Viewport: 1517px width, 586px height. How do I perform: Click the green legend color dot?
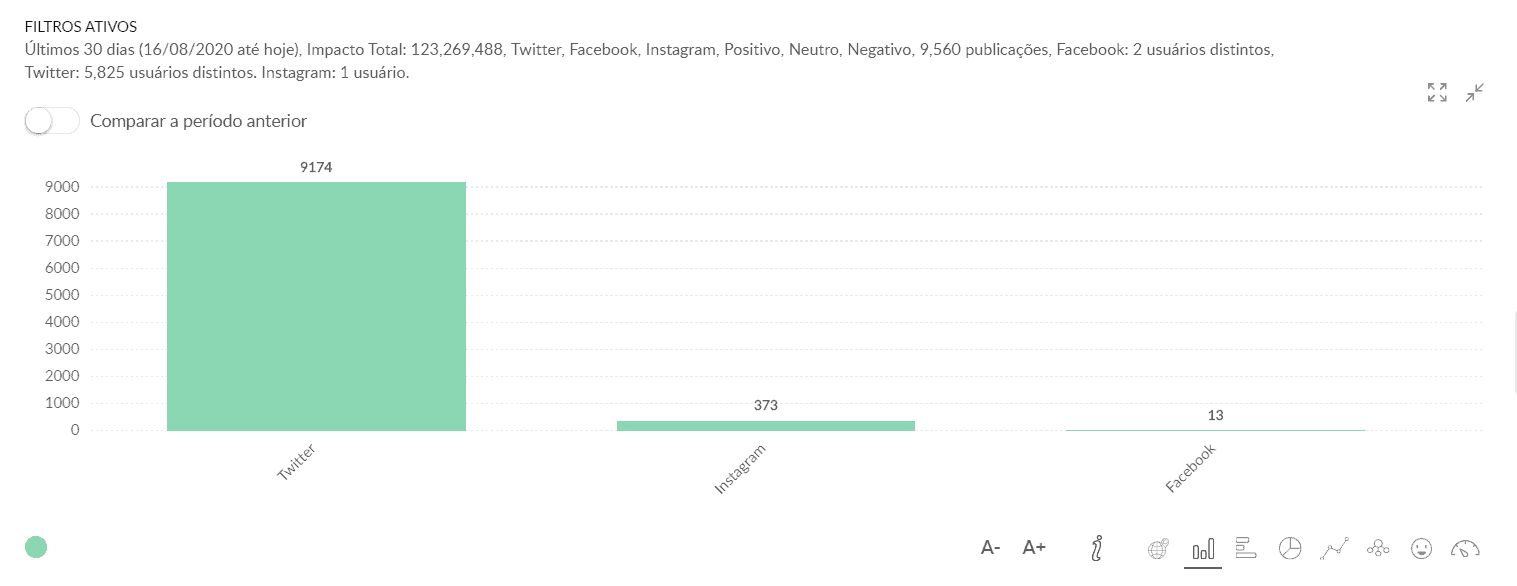pos(36,547)
